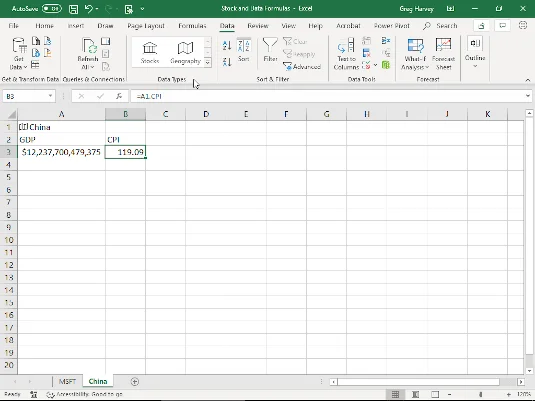Screen dimensions: 535x401
Task: Toggle the AutoSave switch
Action: coord(52,9)
